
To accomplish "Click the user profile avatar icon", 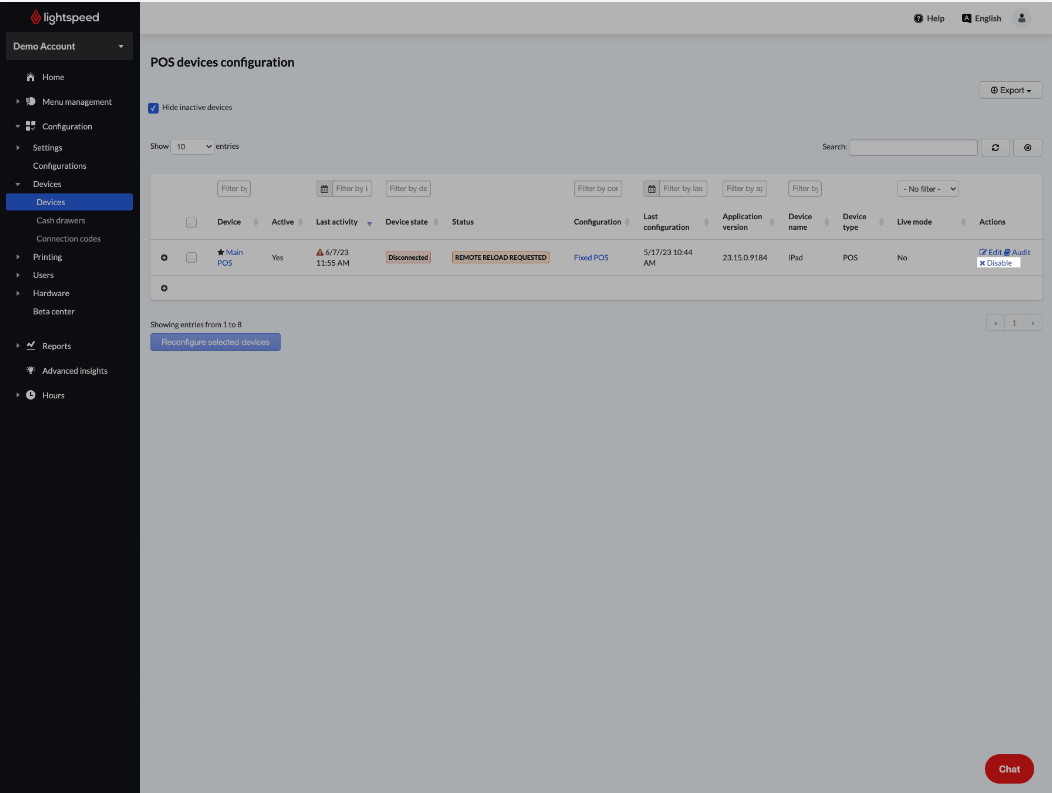I will point(1021,18).
